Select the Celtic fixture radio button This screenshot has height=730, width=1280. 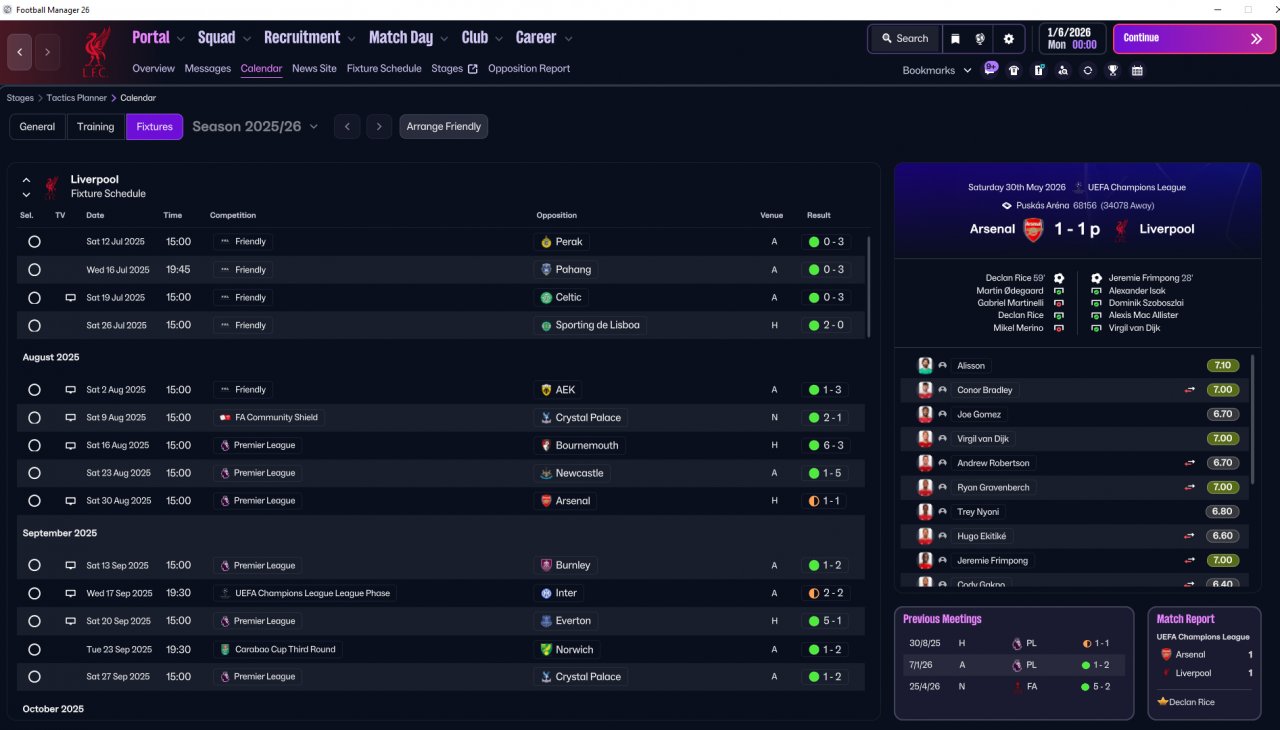pos(34,298)
